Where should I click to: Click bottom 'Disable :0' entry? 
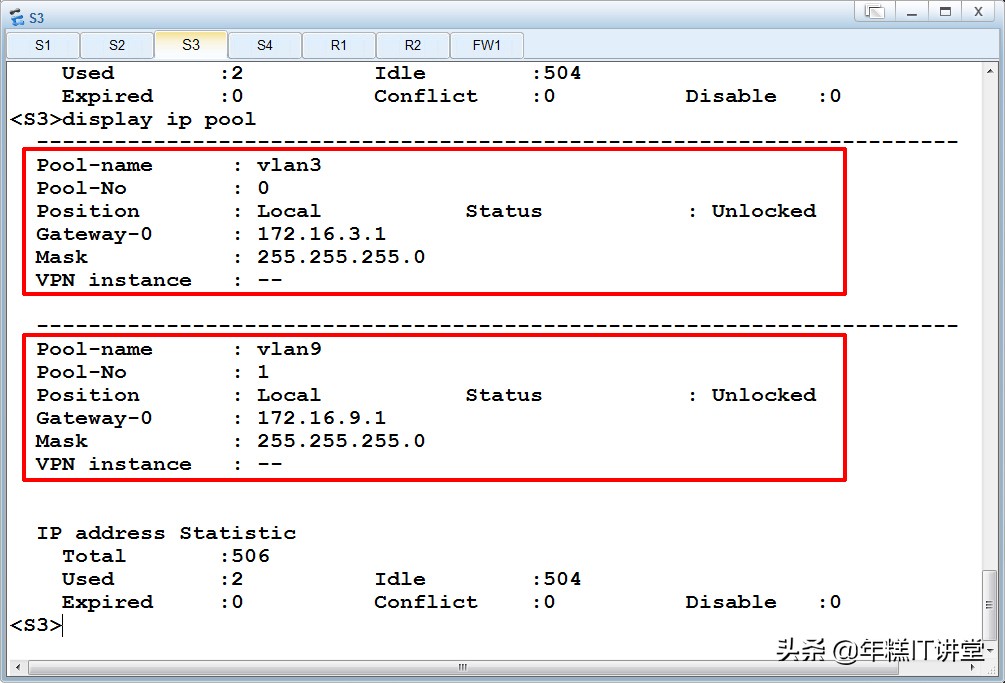[x=763, y=602]
